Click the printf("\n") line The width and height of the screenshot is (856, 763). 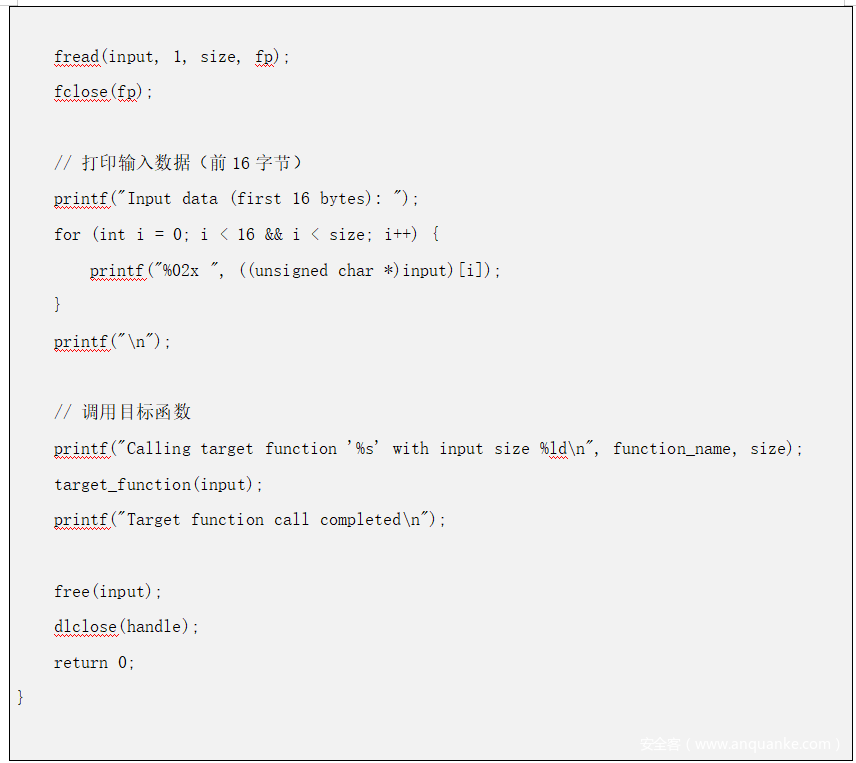tap(113, 342)
